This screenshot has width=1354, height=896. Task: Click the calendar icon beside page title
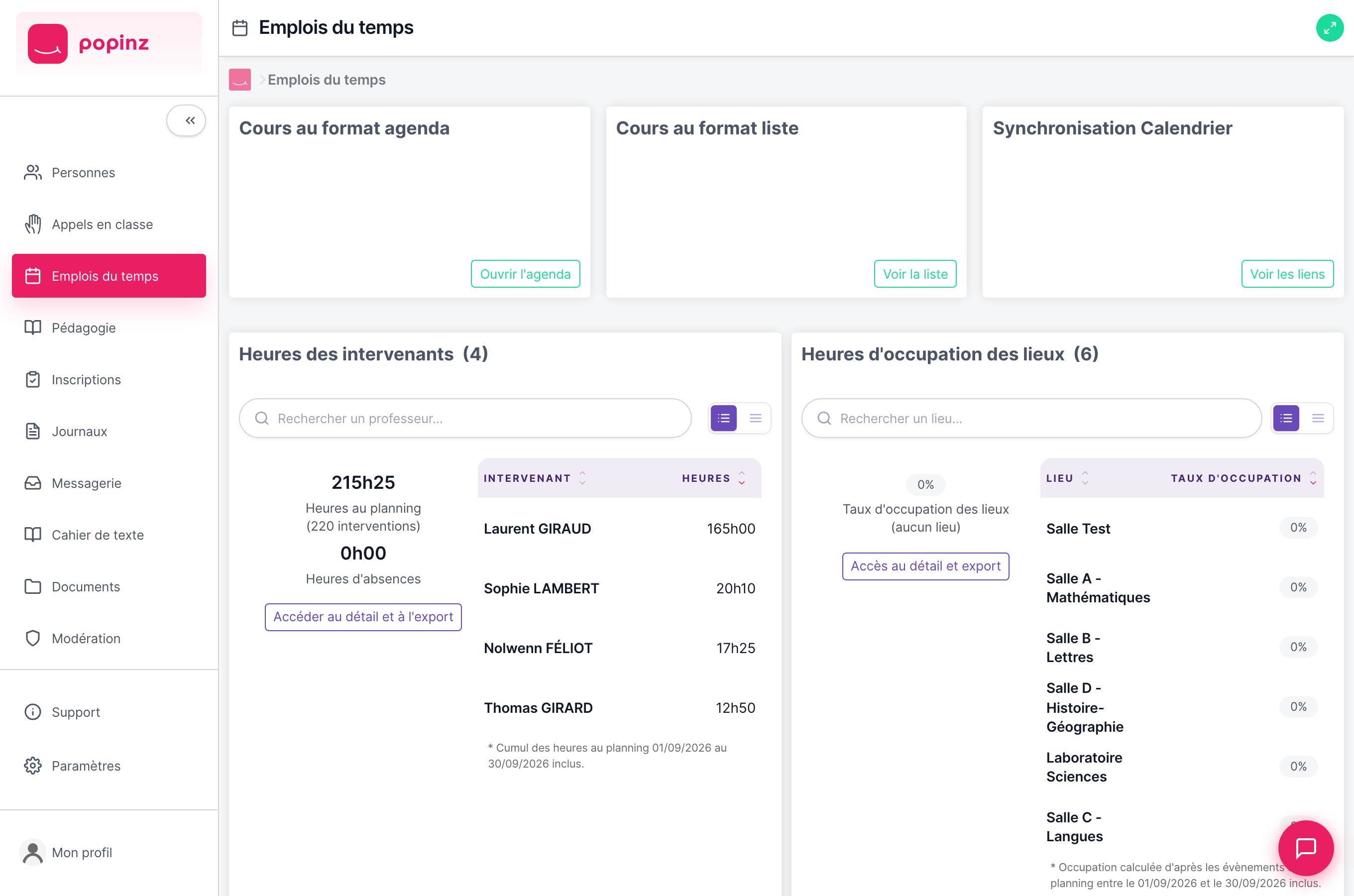(x=240, y=27)
